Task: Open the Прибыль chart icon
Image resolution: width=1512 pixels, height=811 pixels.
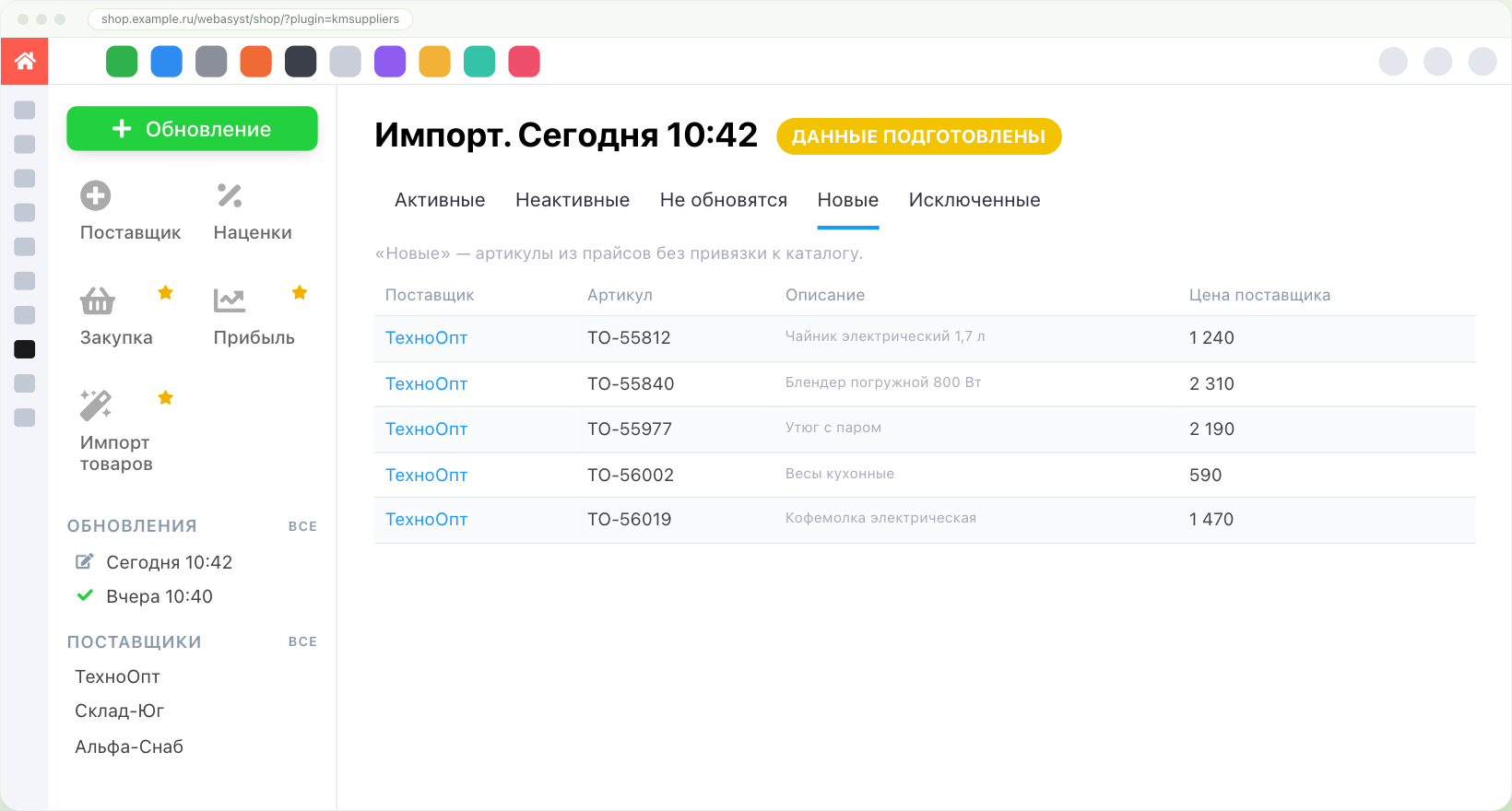Action: 230,300
